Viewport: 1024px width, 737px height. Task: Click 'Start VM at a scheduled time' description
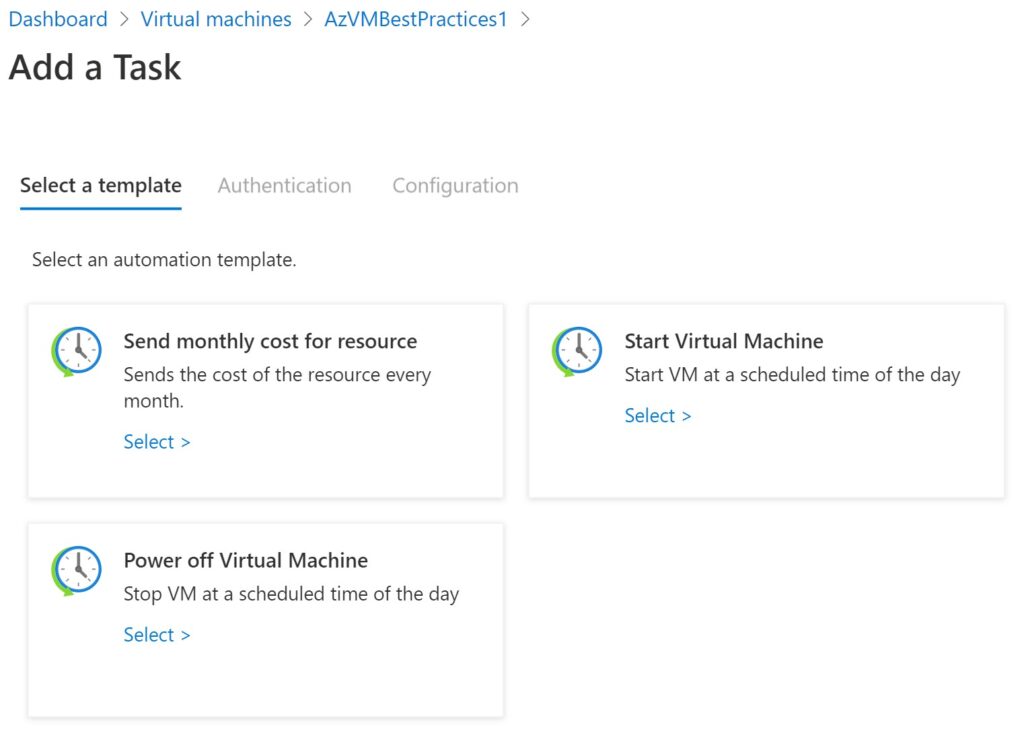click(x=792, y=375)
